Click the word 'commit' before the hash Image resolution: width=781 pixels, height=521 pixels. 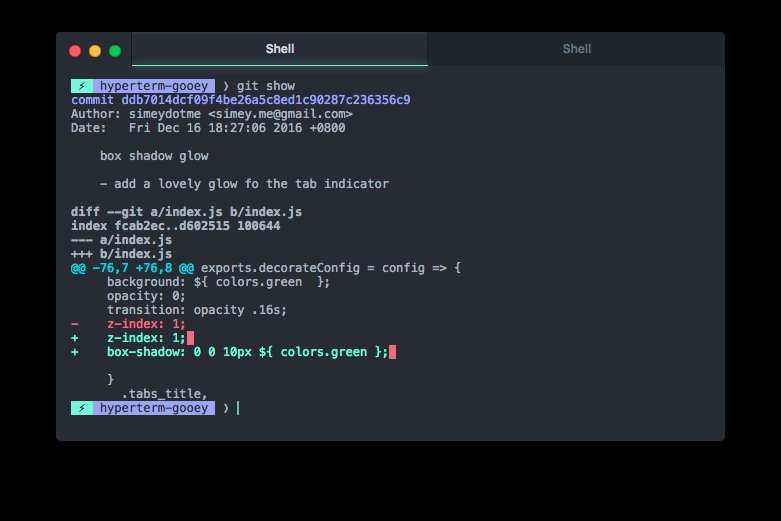92,100
